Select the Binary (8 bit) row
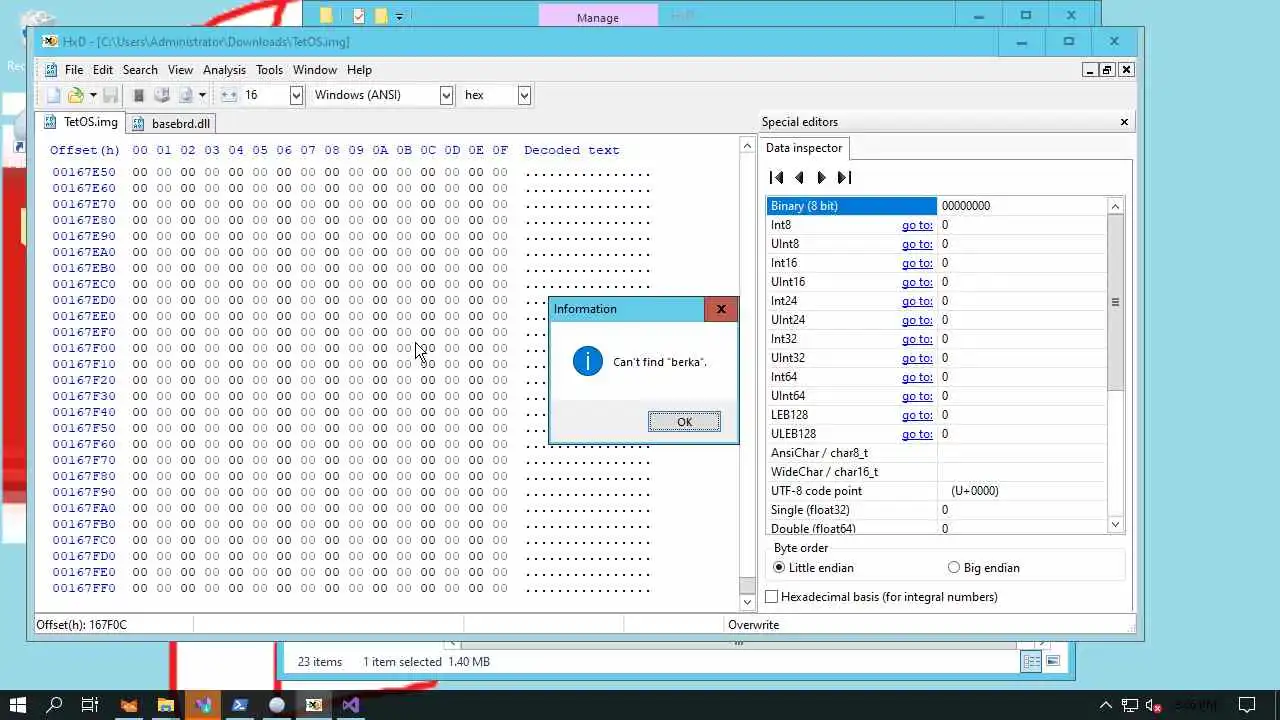 pyautogui.click(x=937, y=206)
